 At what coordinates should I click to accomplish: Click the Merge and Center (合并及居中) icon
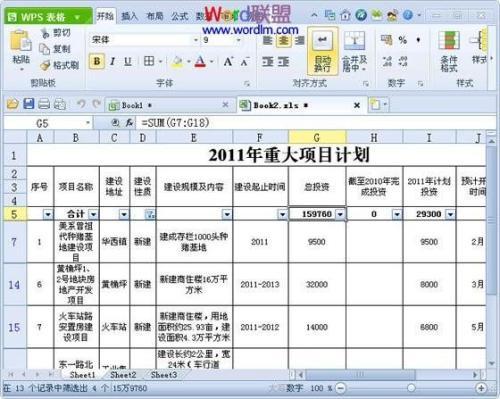coord(354,41)
